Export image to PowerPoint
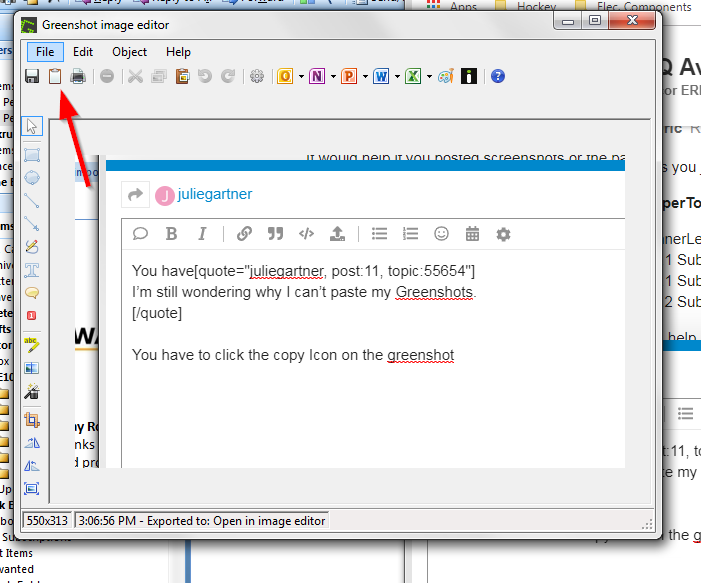The height and width of the screenshot is (583, 701). pos(349,76)
